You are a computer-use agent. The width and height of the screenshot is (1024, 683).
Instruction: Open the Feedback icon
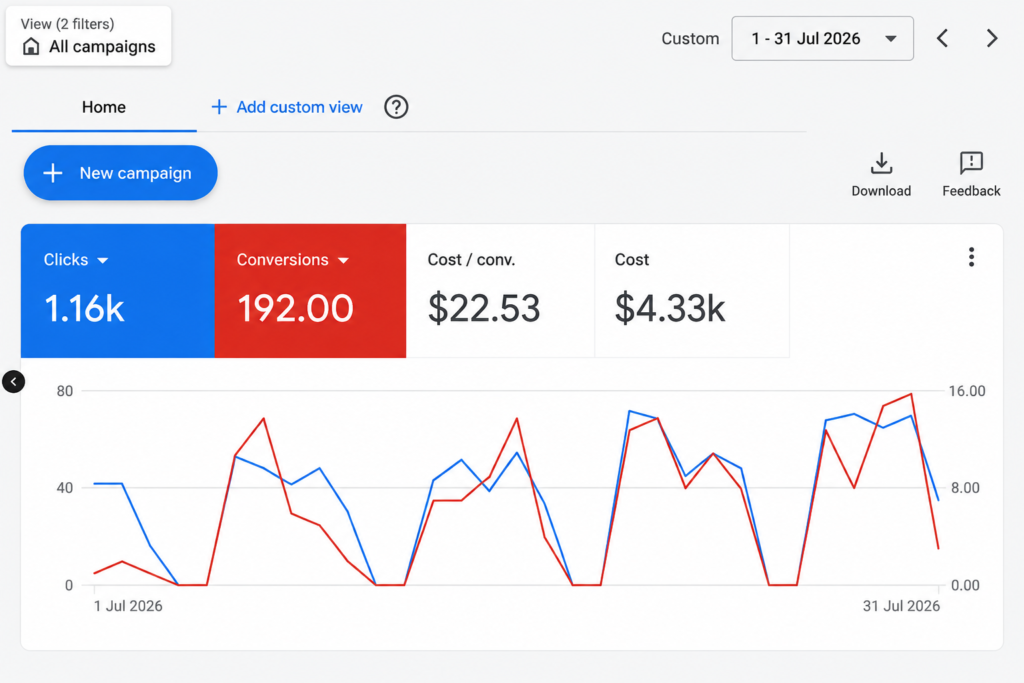click(971, 163)
